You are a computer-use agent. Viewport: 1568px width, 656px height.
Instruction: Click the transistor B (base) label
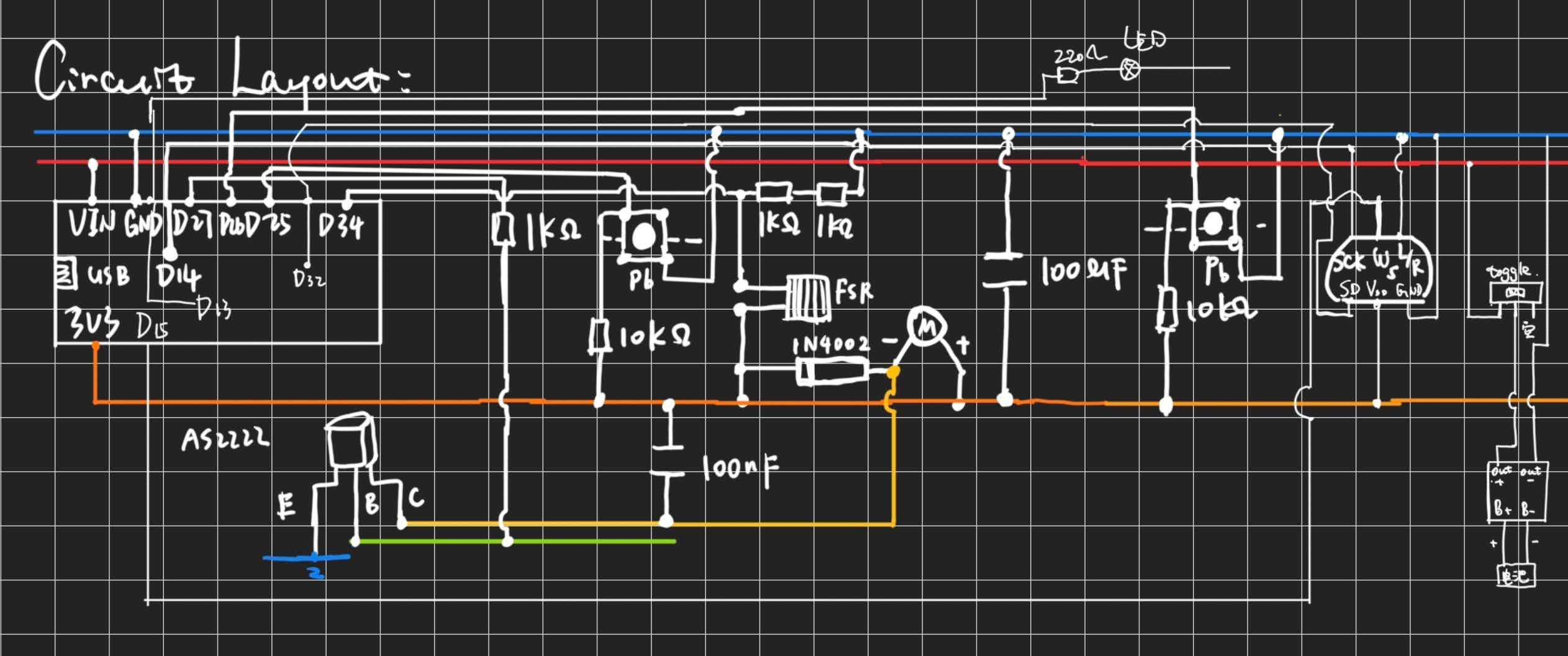coord(371,504)
